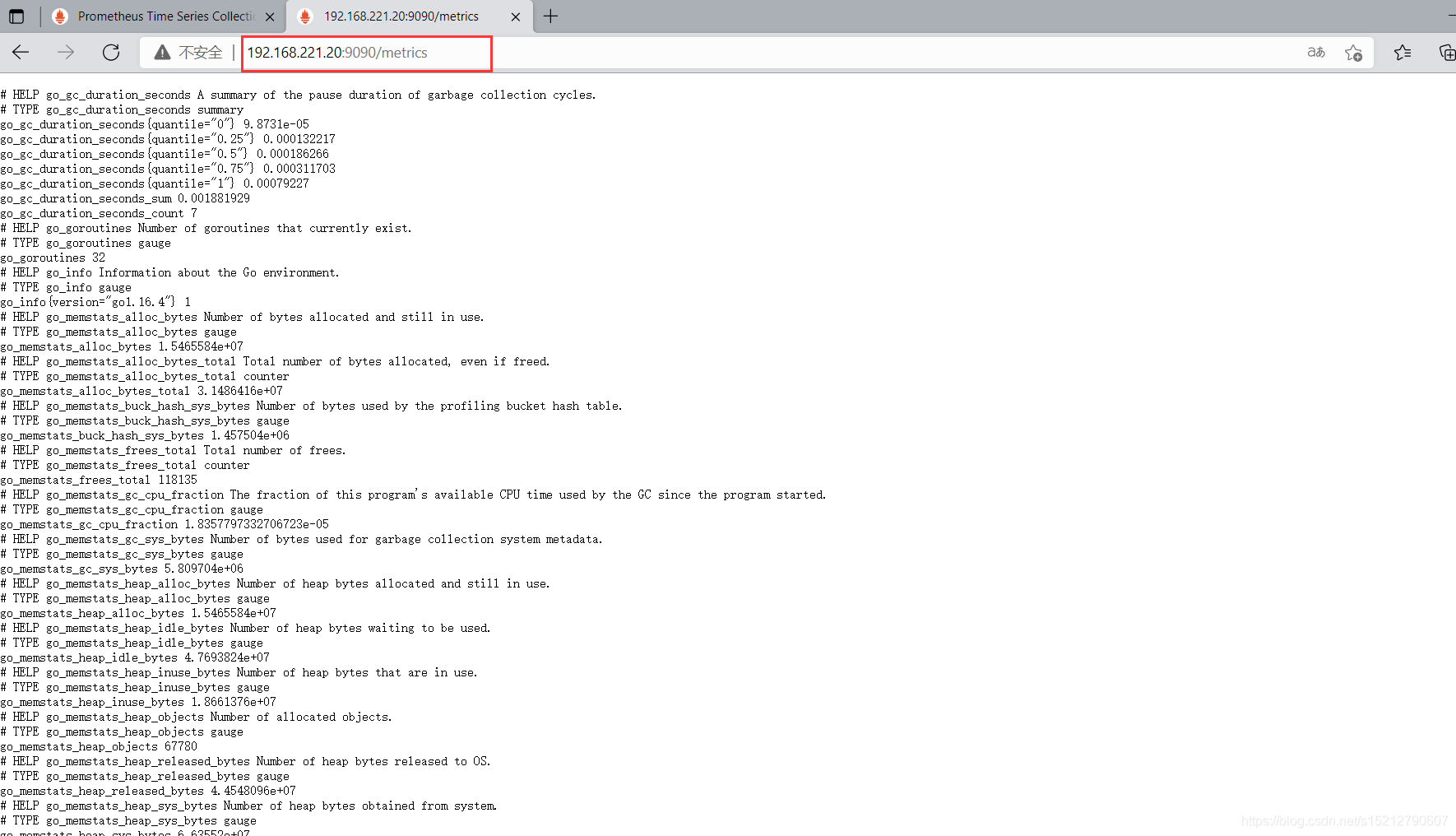Image resolution: width=1456 pixels, height=836 pixels.
Task: Open the tab actions menu icon
Action: 16,16
